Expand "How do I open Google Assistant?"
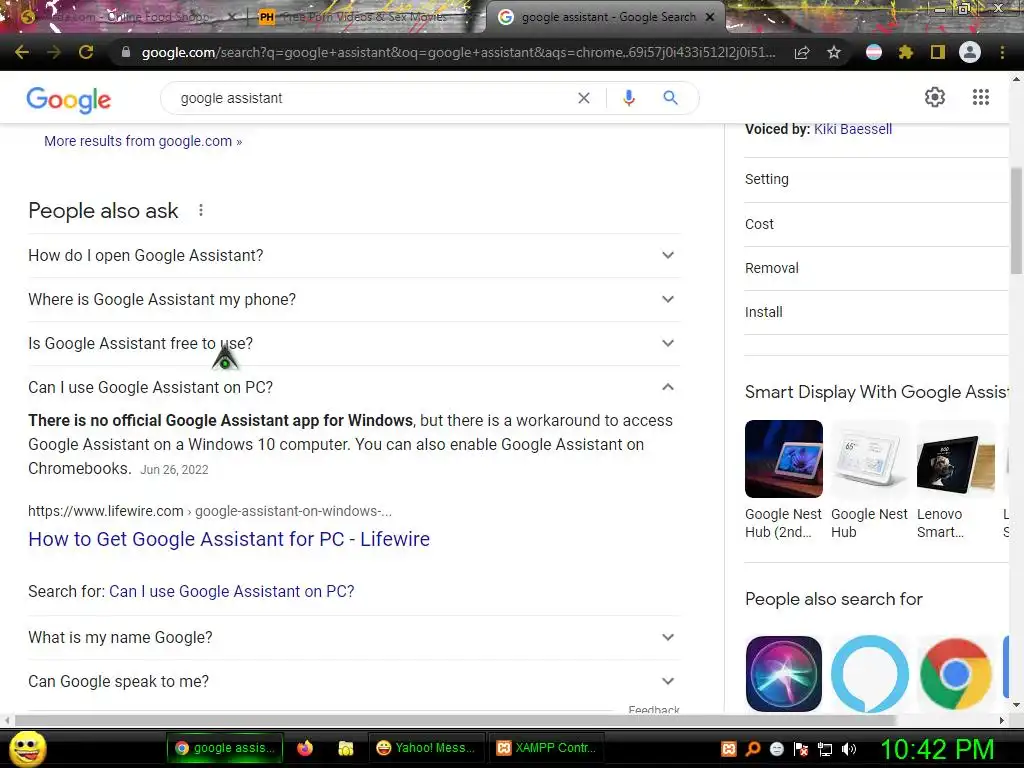 click(x=354, y=255)
